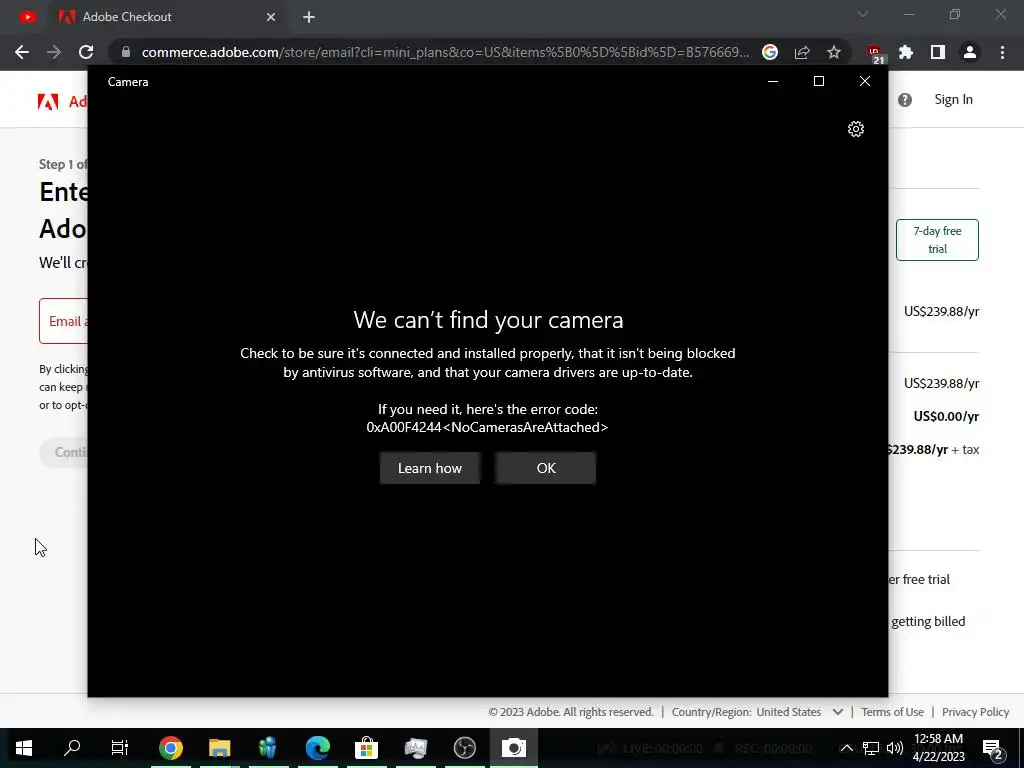Click the Adobe logo
Image resolution: width=1024 pixels, height=768 pixels.
tap(48, 101)
